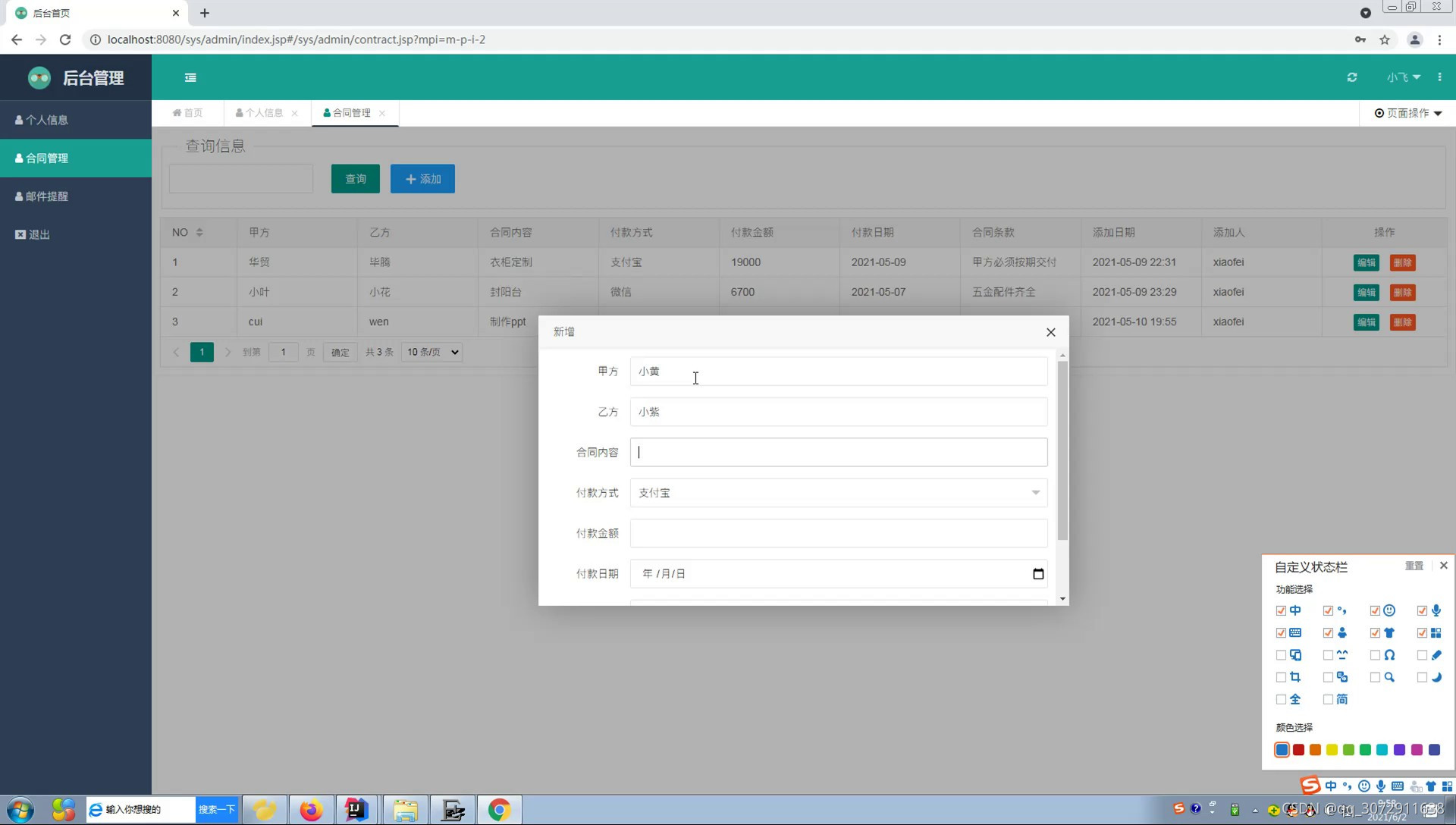Viewport: 1456px width, 825px height.
Task: Check the moon night-mode function checkbox
Action: tap(1422, 677)
